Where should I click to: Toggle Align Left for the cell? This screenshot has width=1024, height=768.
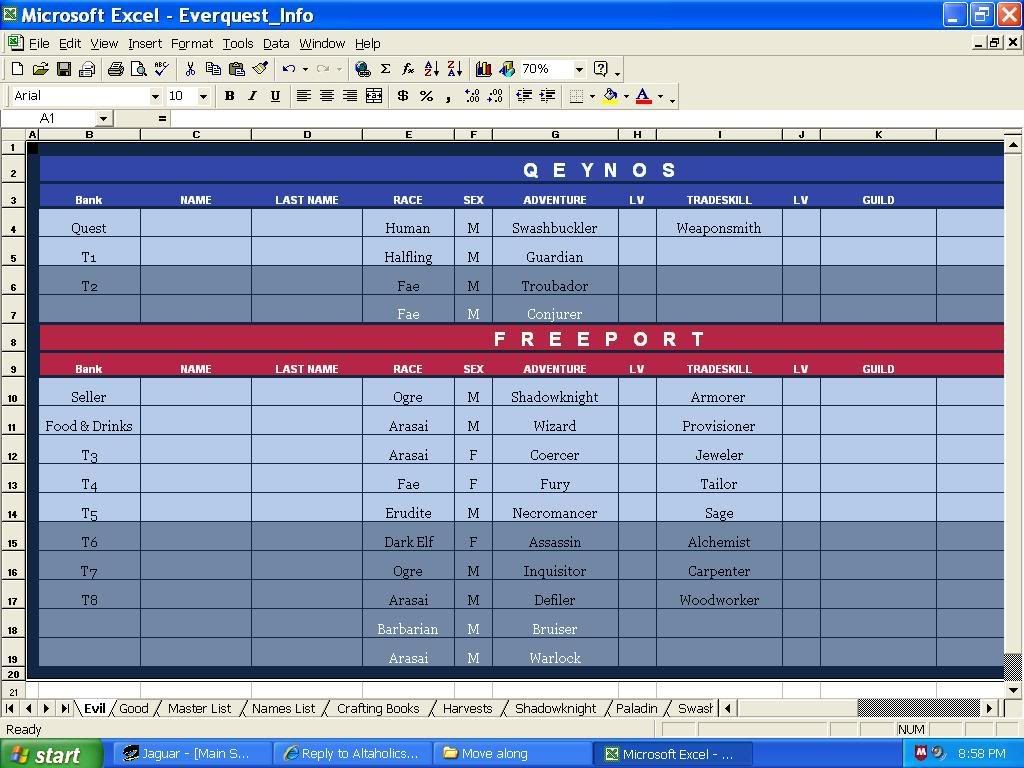click(303, 96)
